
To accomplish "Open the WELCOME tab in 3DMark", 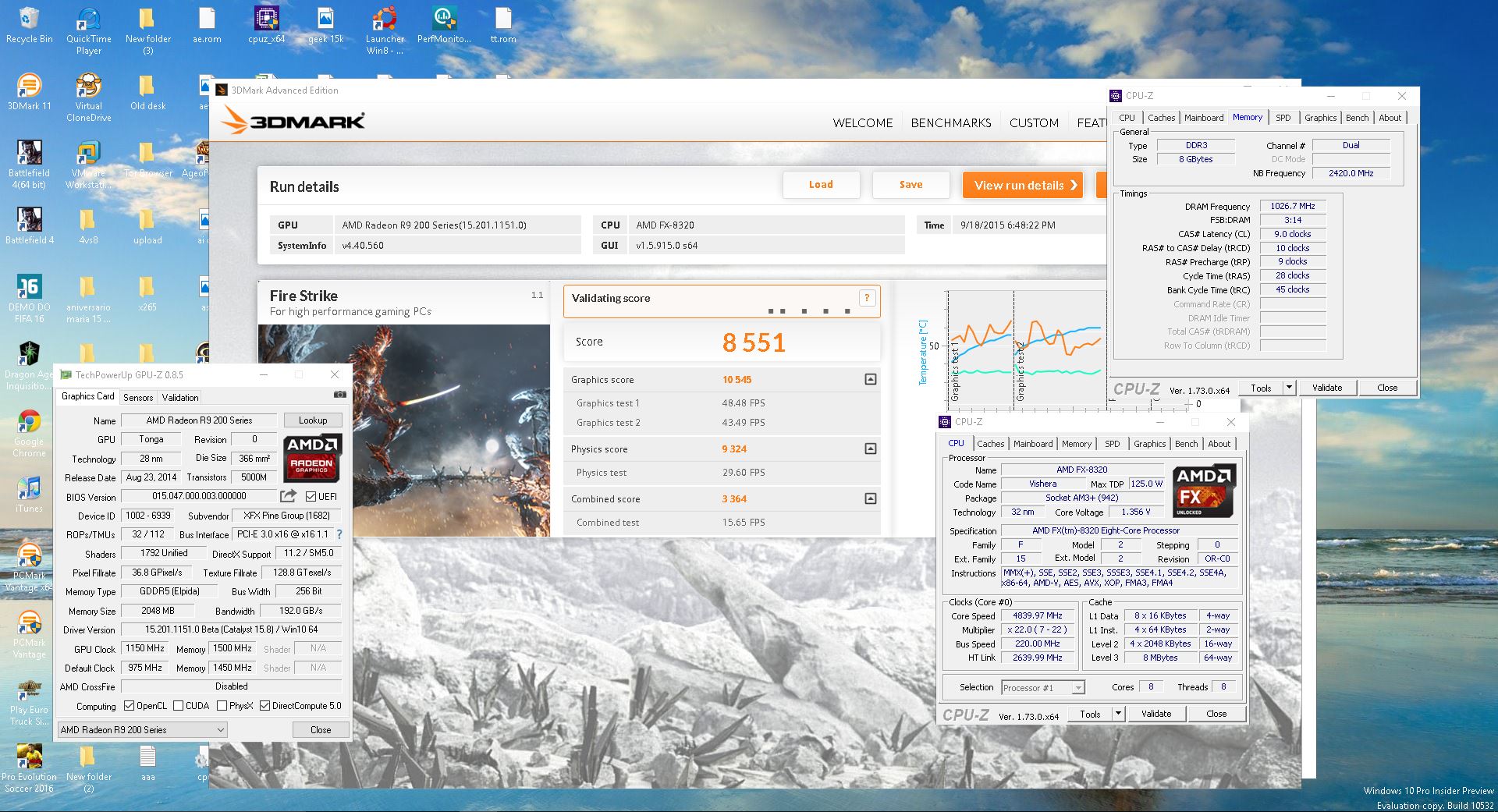I will click(862, 123).
